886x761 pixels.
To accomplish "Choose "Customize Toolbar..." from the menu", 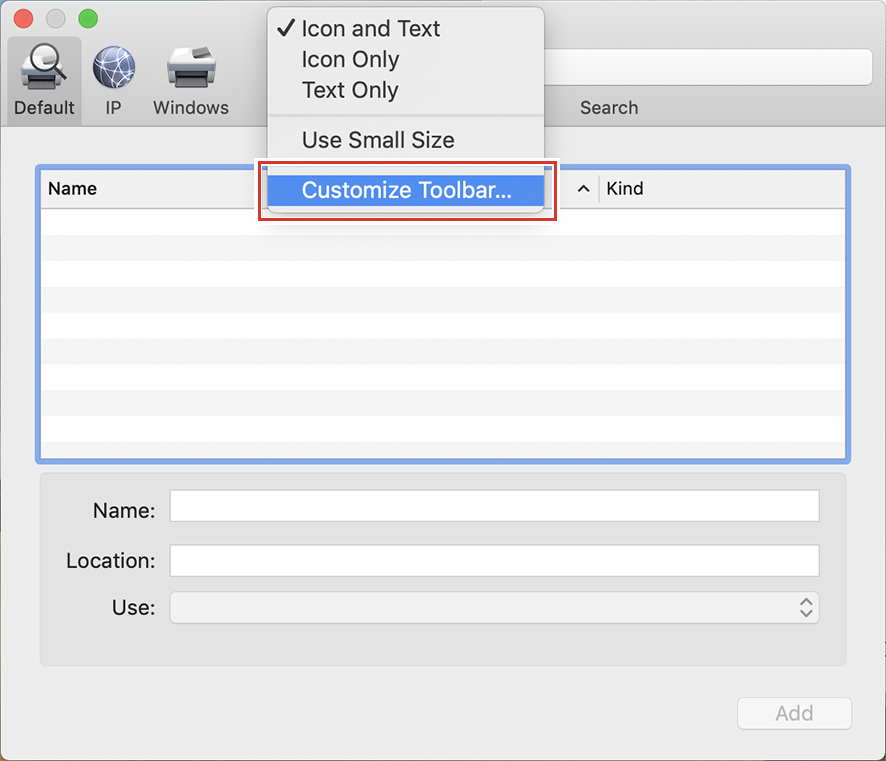I will [x=405, y=190].
